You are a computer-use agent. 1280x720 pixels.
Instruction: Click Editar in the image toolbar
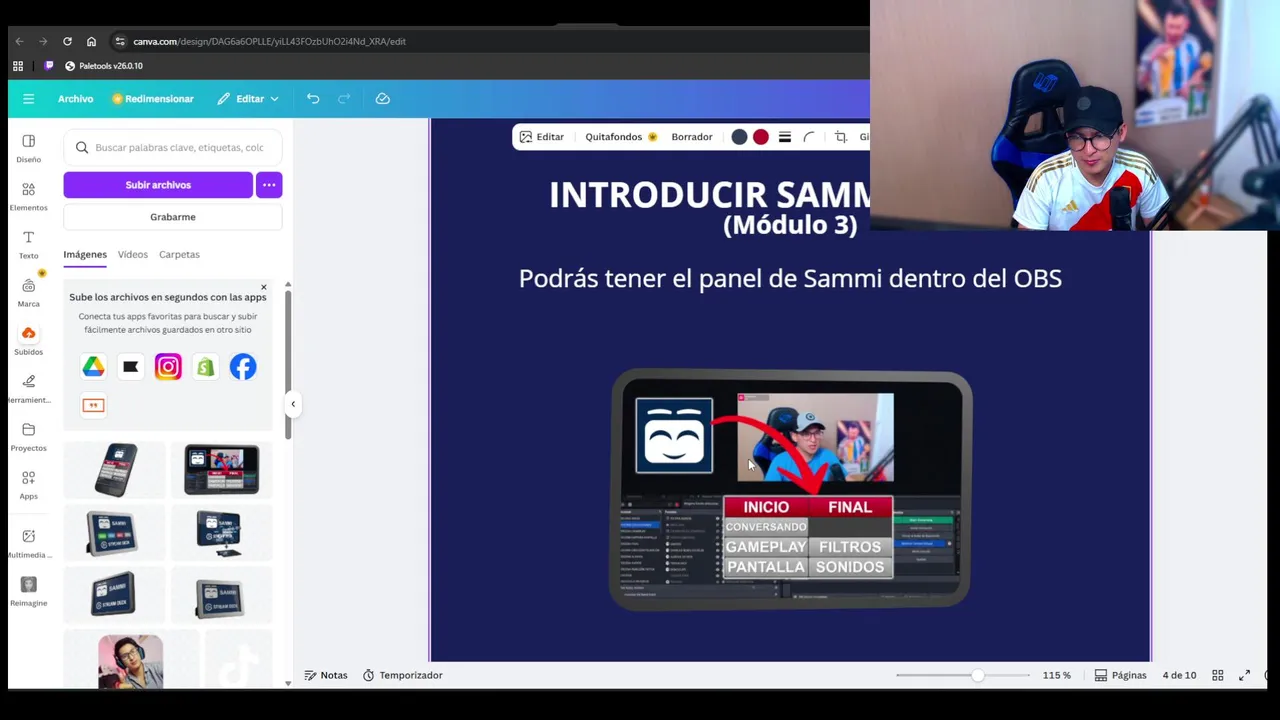(x=542, y=137)
